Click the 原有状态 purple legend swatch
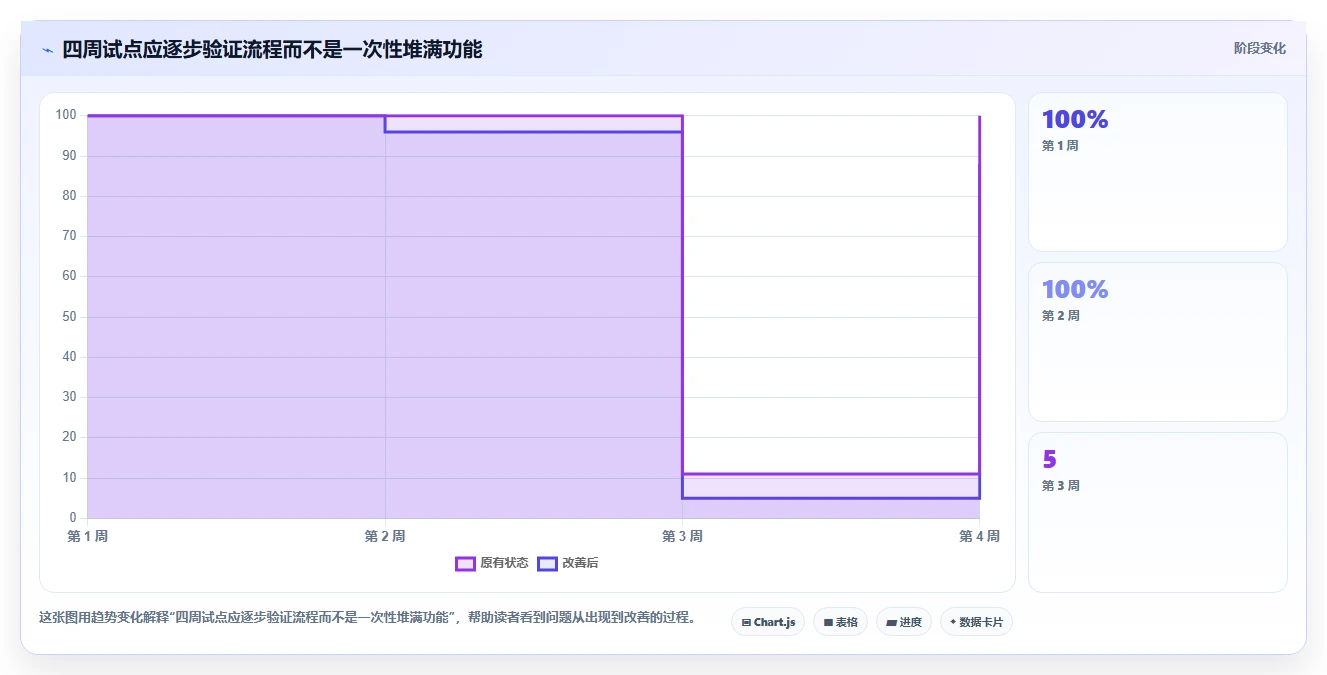The image size is (1327, 675). point(465,564)
